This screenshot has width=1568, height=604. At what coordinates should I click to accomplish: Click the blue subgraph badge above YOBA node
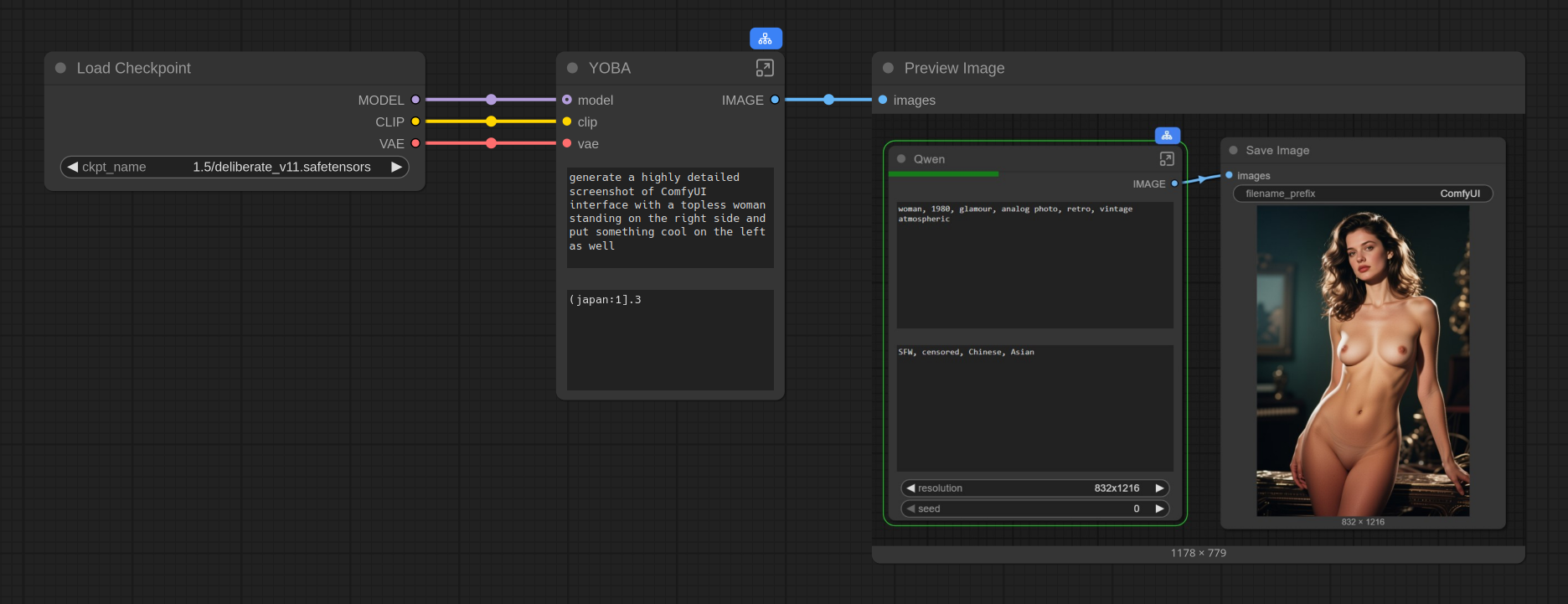tap(766, 39)
